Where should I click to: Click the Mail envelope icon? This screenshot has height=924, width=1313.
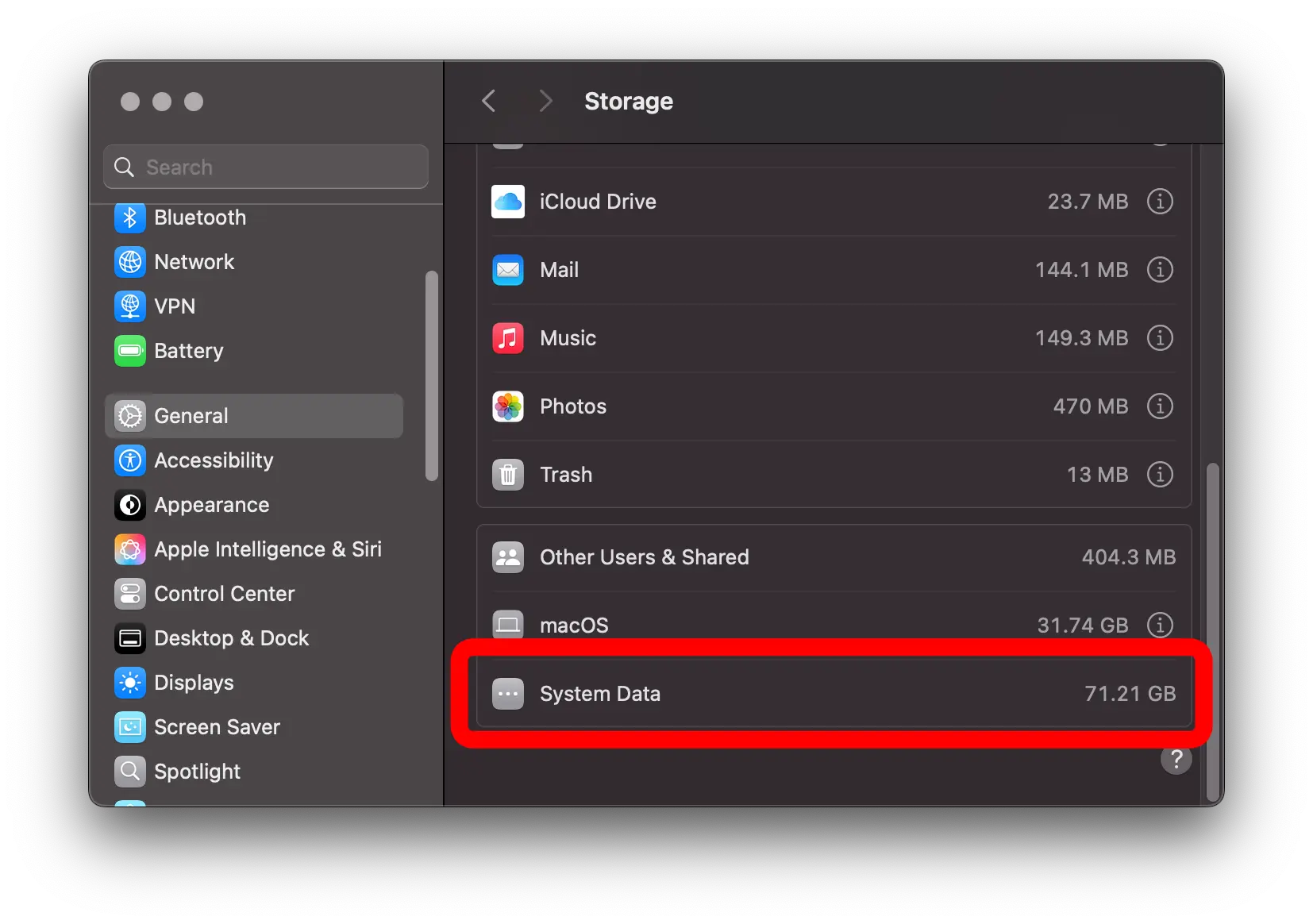click(x=508, y=270)
